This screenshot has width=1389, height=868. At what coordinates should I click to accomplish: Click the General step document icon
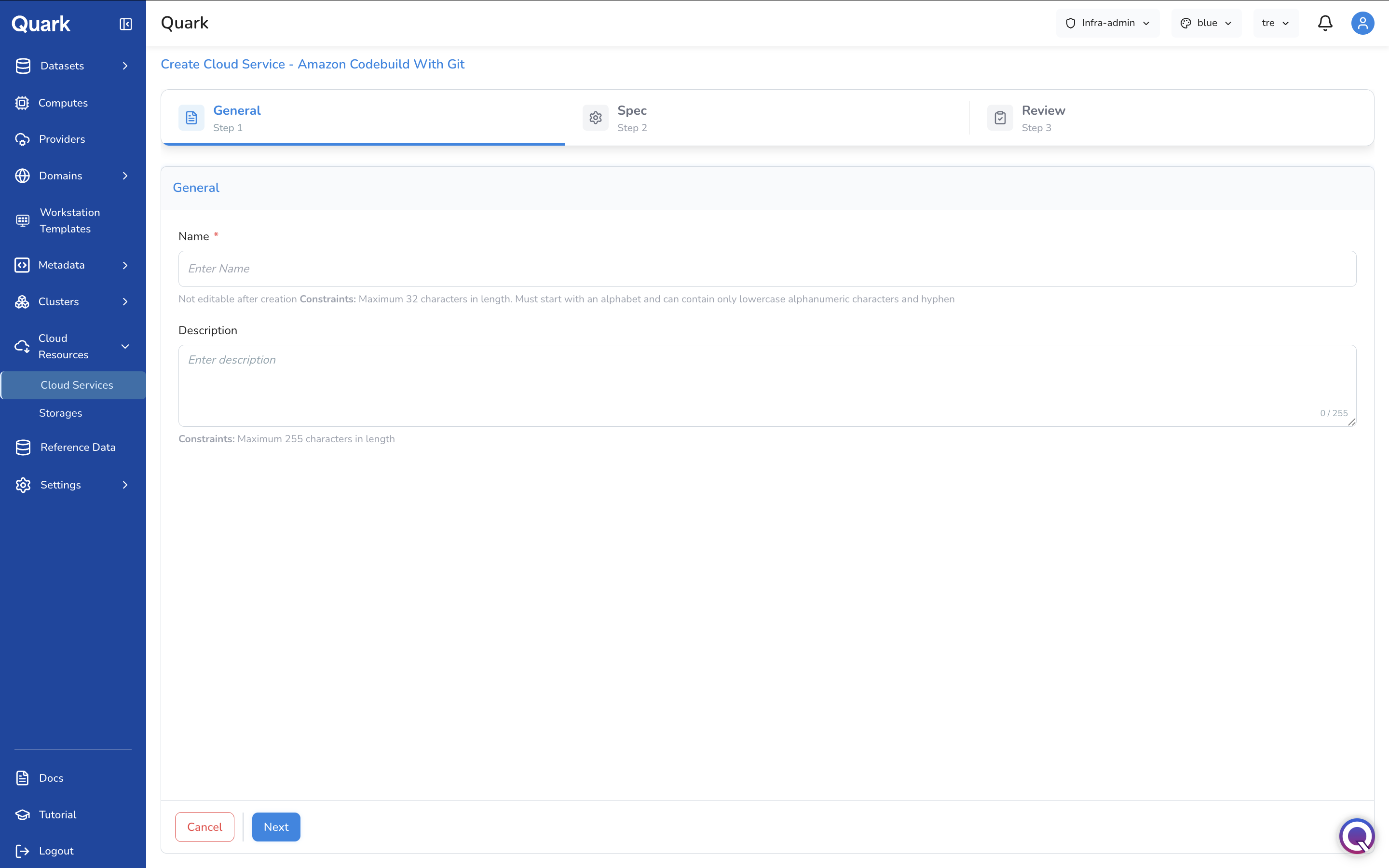[191, 118]
